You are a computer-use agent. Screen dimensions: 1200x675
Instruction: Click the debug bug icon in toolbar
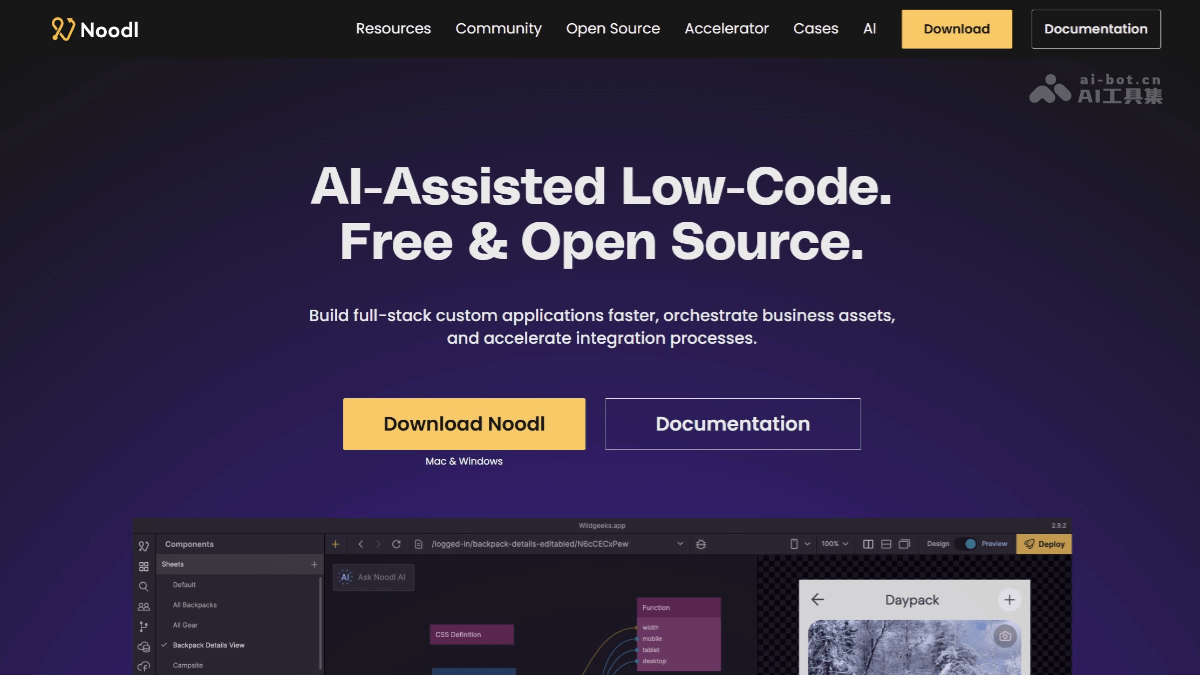[x=701, y=544]
